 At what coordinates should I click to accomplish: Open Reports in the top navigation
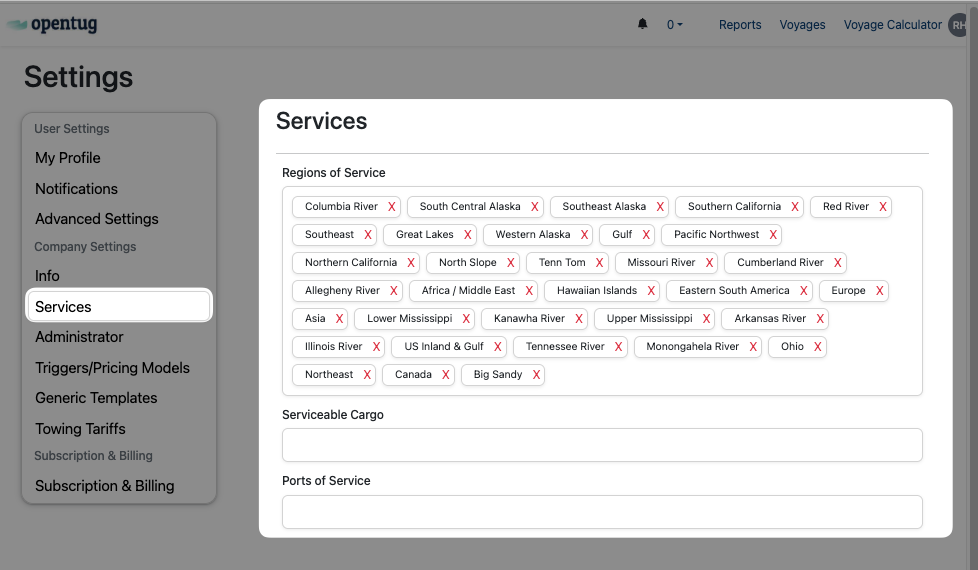(740, 25)
